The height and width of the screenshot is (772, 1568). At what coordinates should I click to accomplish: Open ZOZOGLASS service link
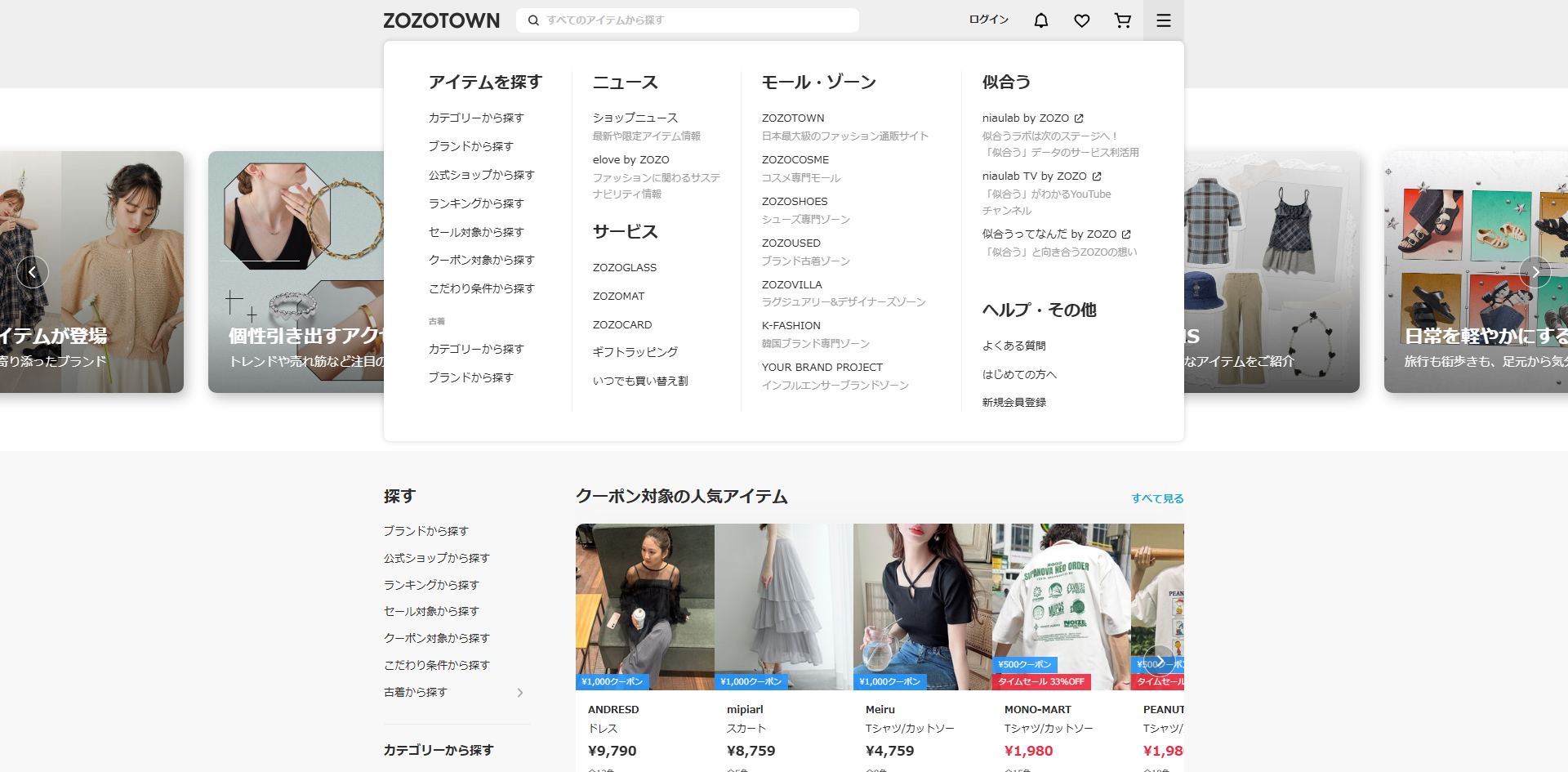point(625,267)
